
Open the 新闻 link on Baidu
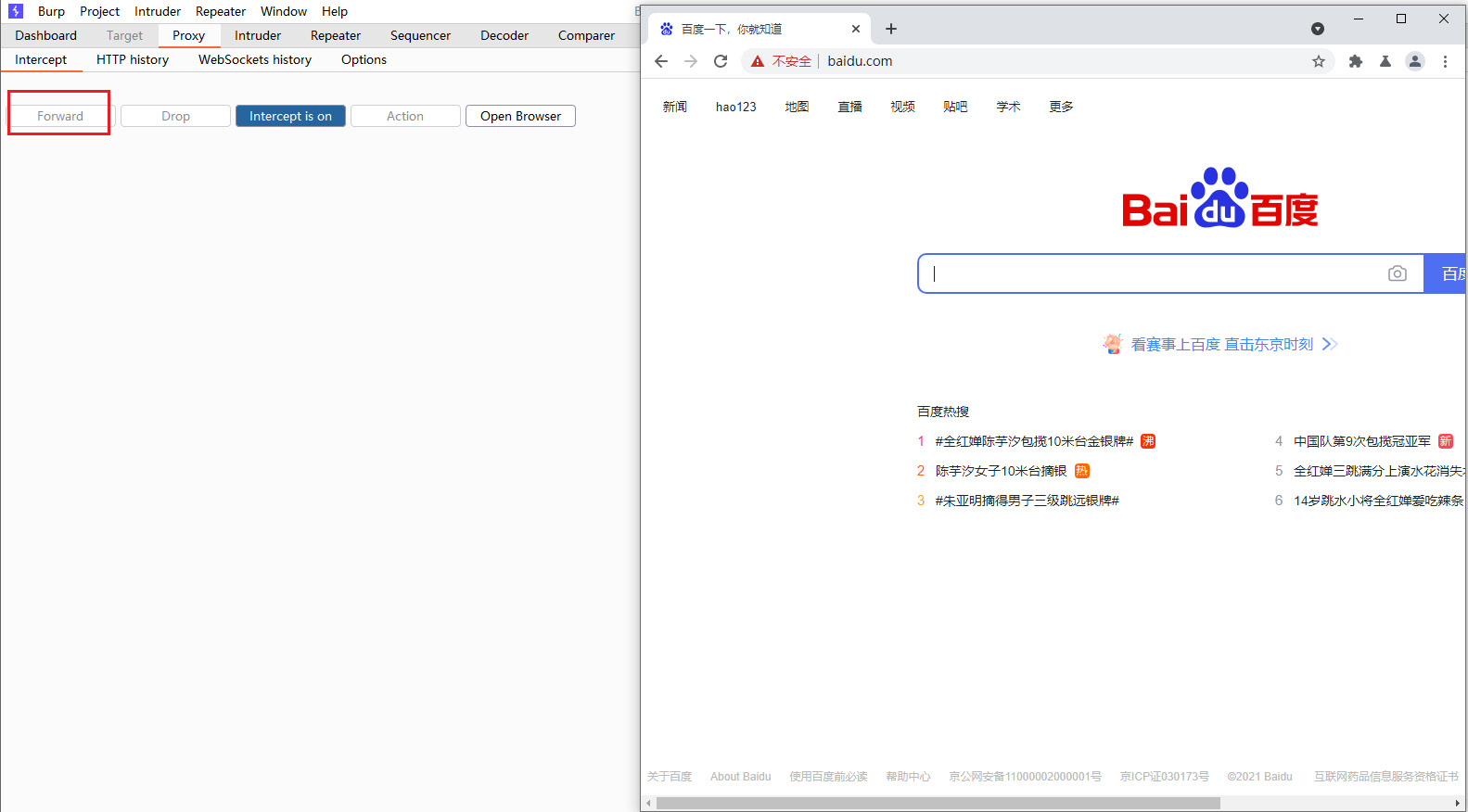pyautogui.click(x=675, y=107)
